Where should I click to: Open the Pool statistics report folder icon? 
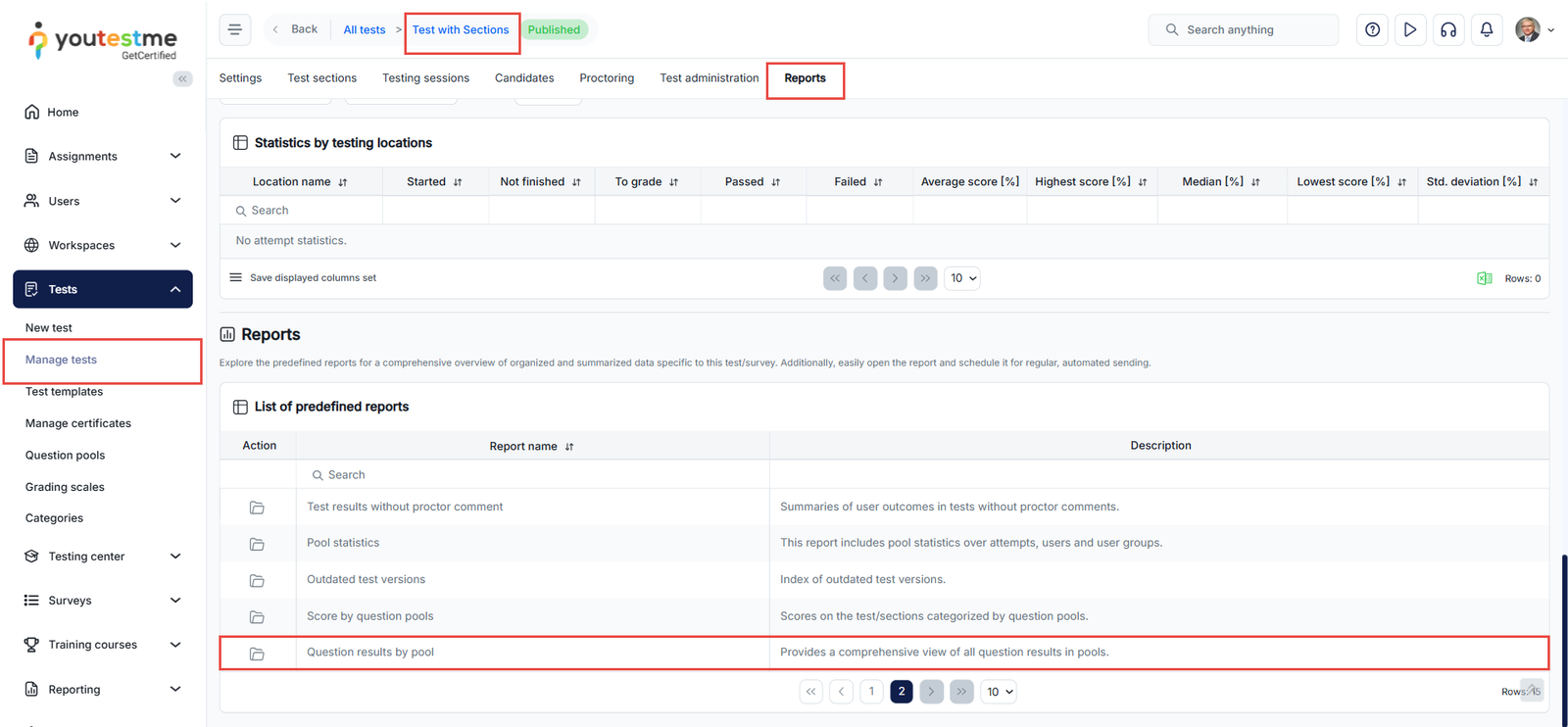[257, 544]
